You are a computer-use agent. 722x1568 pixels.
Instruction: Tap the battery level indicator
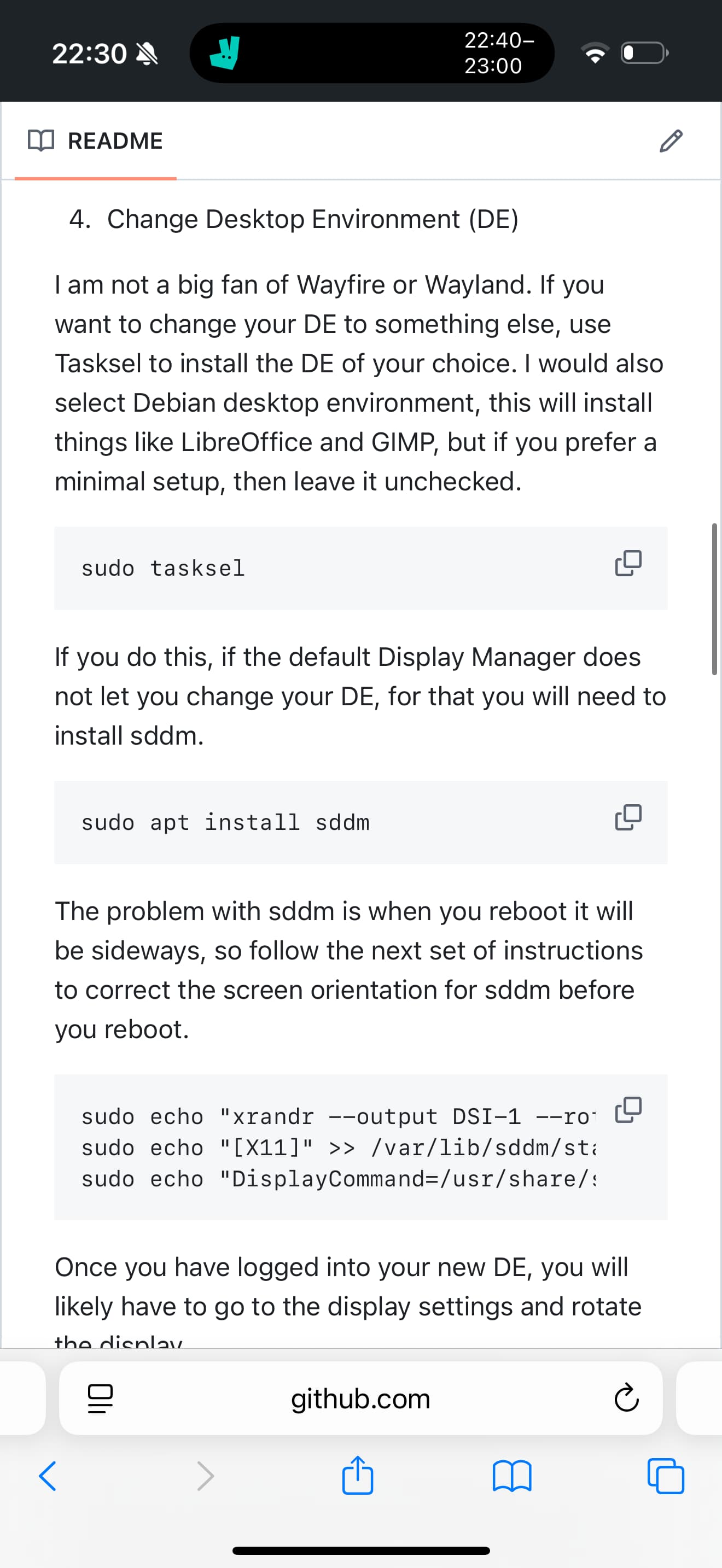[641, 53]
